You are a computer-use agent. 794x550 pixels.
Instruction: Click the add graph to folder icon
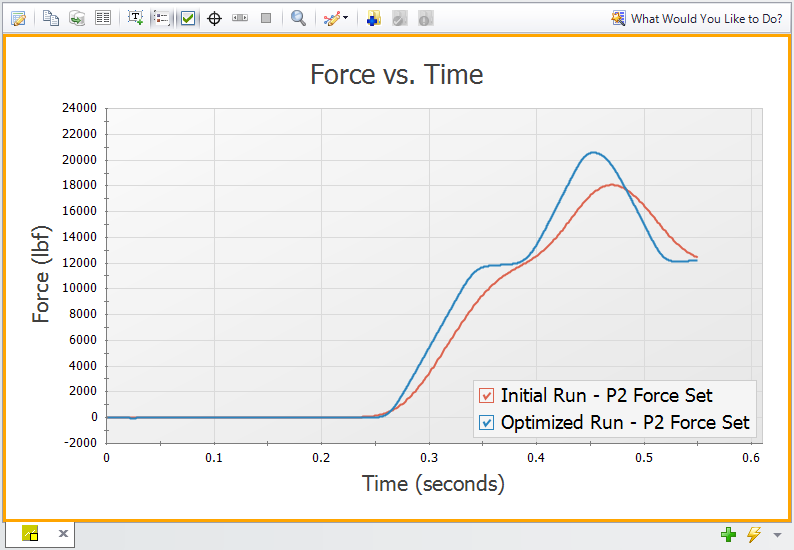coord(374,18)
